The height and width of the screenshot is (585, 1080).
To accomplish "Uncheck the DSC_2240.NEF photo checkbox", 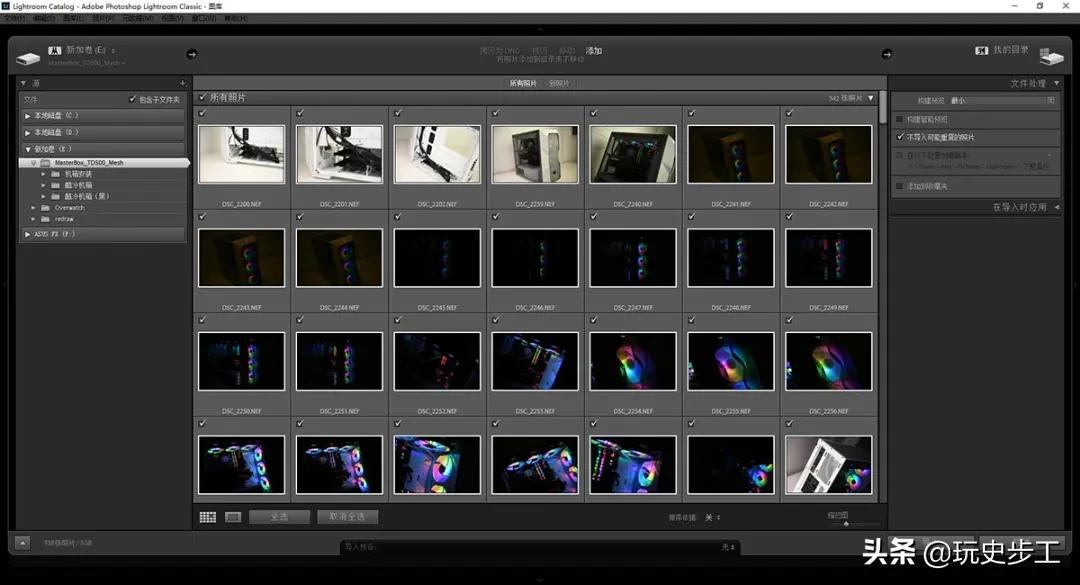I will pos(594,113).
